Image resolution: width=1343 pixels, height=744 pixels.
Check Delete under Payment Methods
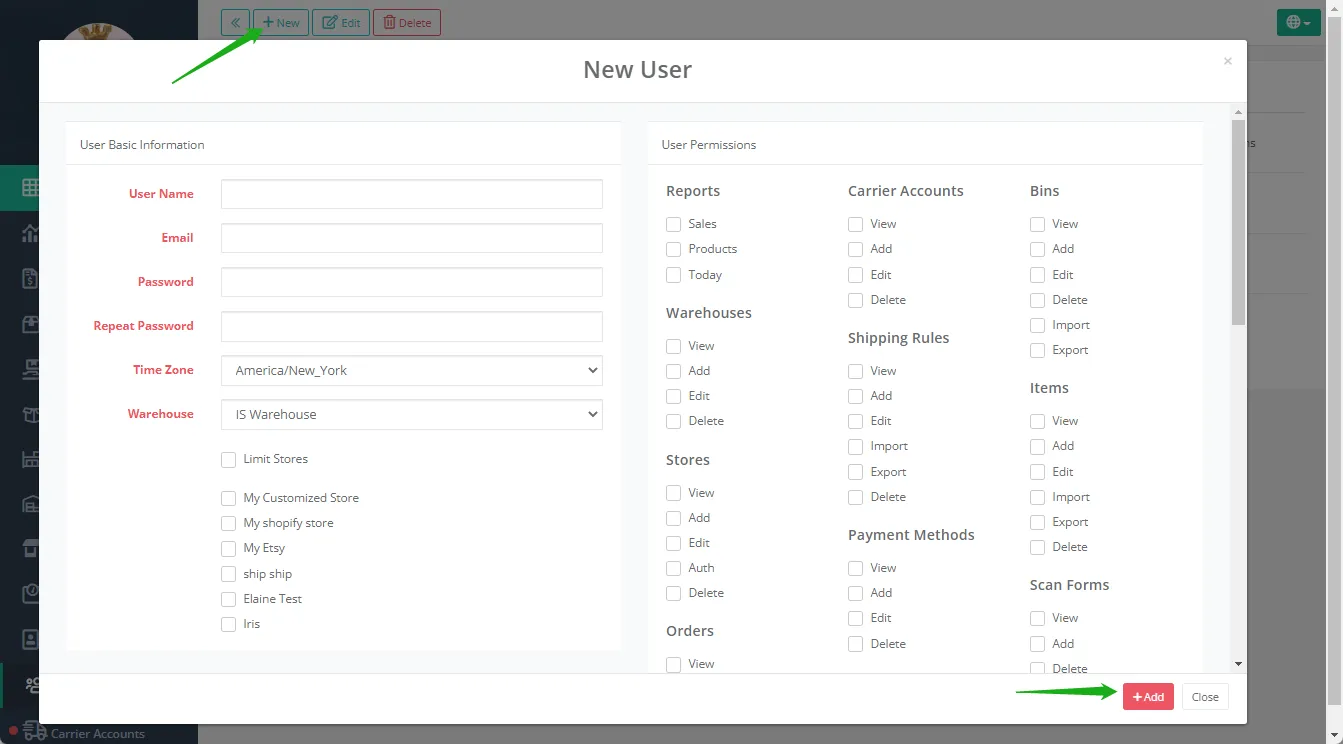point(856,644)
